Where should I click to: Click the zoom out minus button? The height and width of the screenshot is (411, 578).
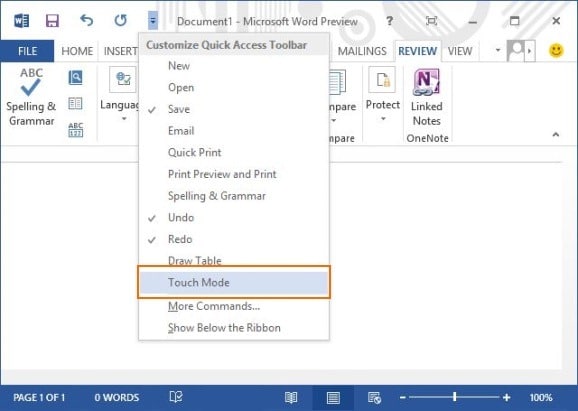[x=403, y=397]
